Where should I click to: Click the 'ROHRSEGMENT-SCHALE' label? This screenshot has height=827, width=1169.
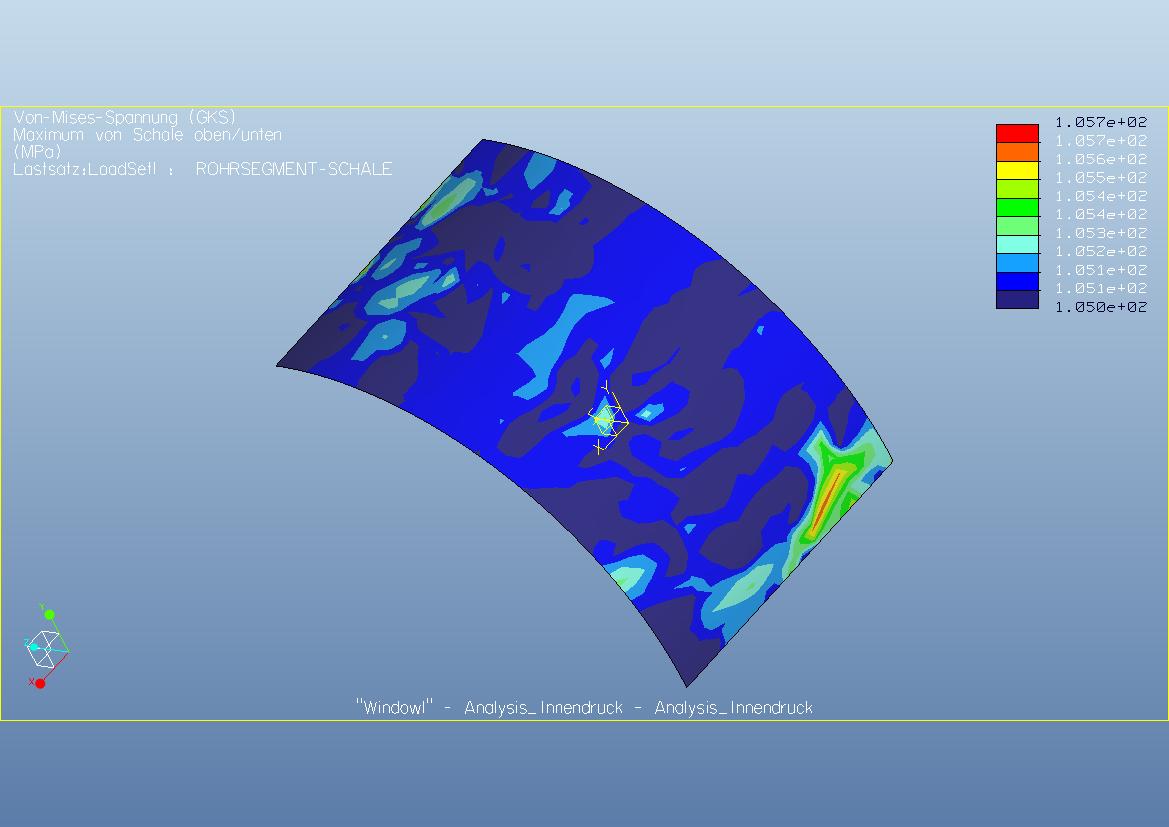pos(294,169)
